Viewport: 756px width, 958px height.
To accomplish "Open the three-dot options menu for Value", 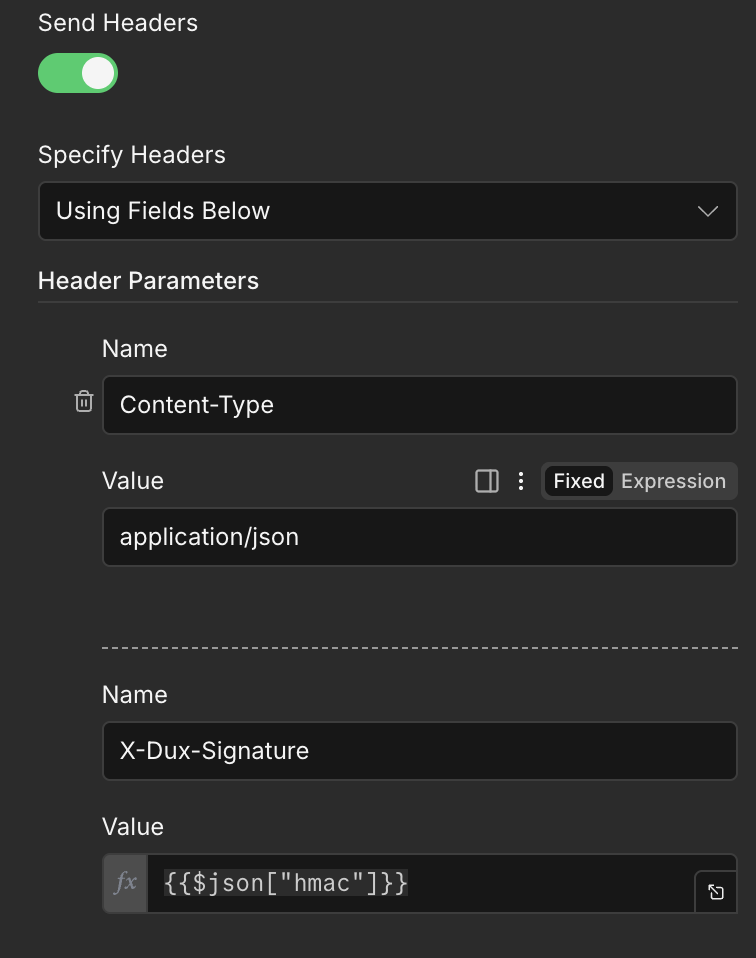I will tap(520, 482).
